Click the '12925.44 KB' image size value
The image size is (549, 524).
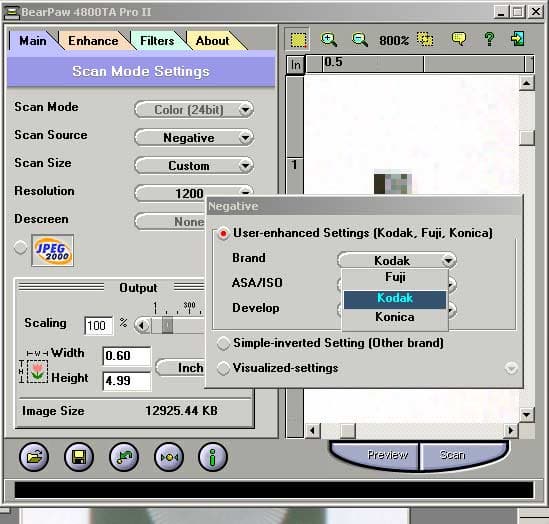click(x=181, y=411)
